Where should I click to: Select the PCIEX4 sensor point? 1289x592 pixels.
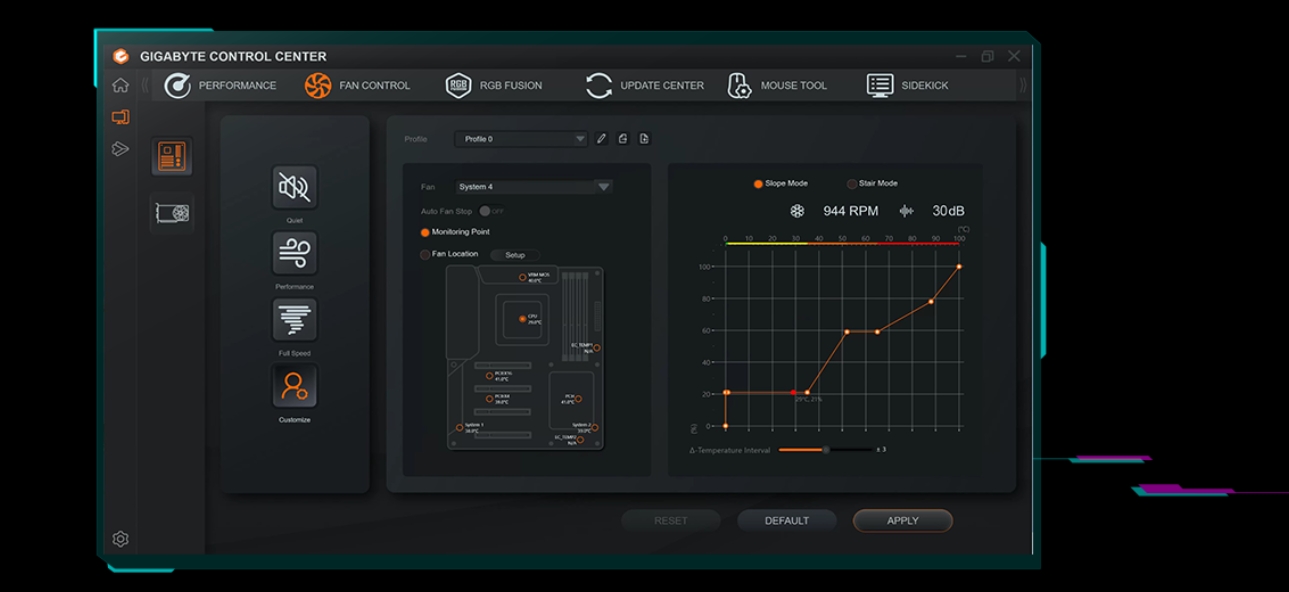pyautogui.click(x=489, y=399)
